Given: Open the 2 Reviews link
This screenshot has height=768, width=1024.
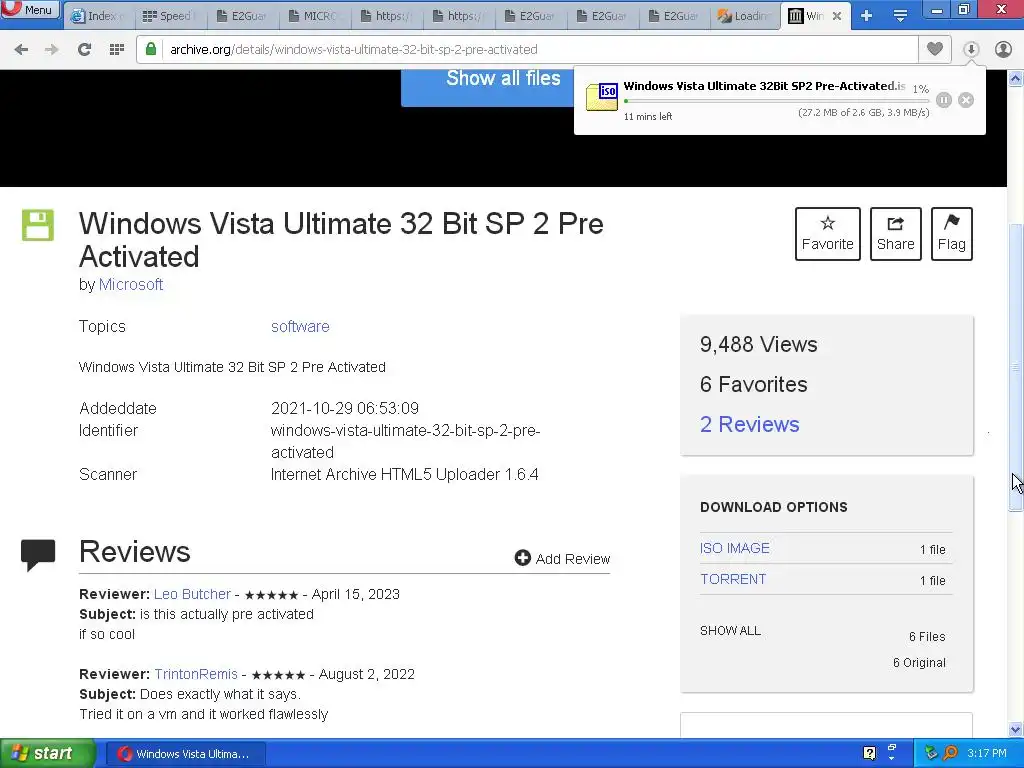Looking at the screenshot, I should [x=749, y=424].
